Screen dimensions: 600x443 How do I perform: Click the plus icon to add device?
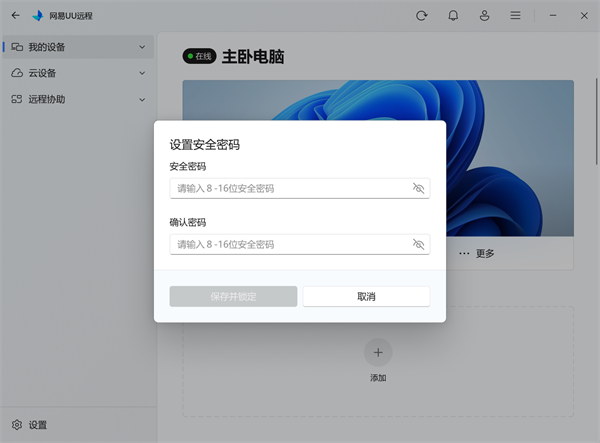click(x=378, y=351)
